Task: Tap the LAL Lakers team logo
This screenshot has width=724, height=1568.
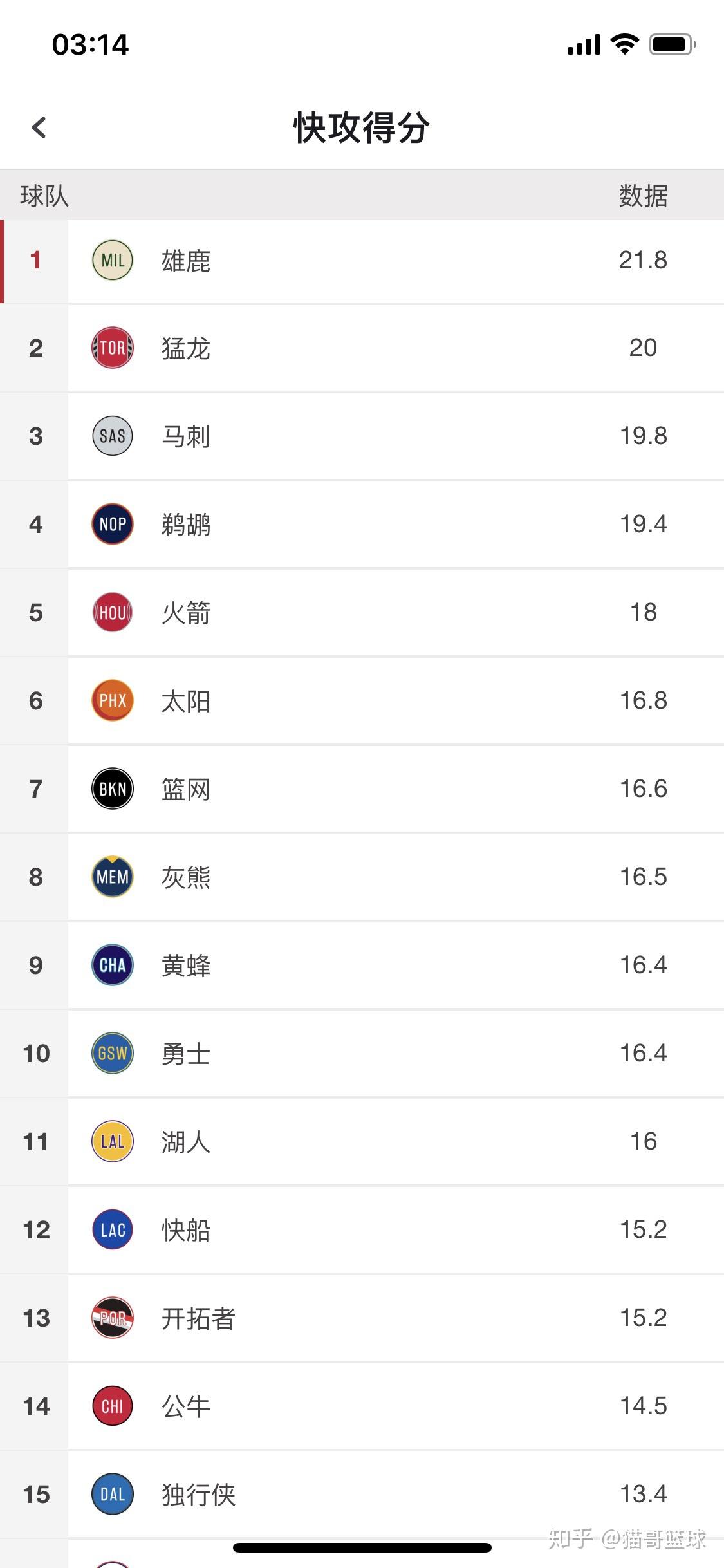Action: (113, 1141)
